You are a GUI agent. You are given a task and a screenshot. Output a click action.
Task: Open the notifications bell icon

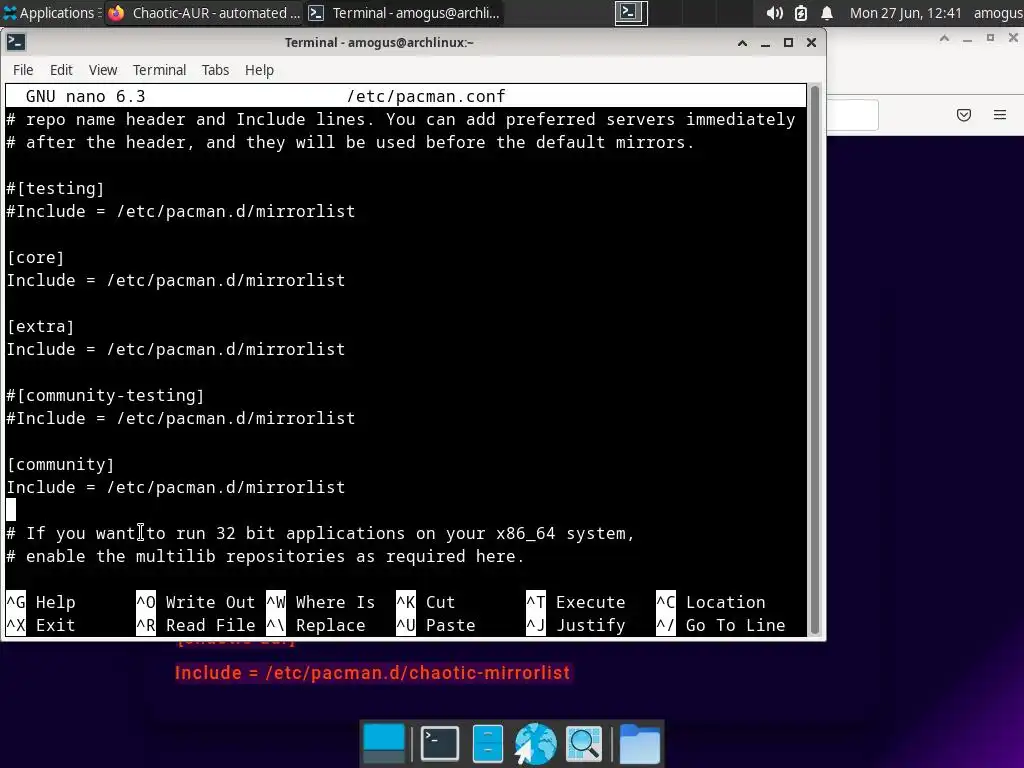pyautogui.click(x=827, y=13)
